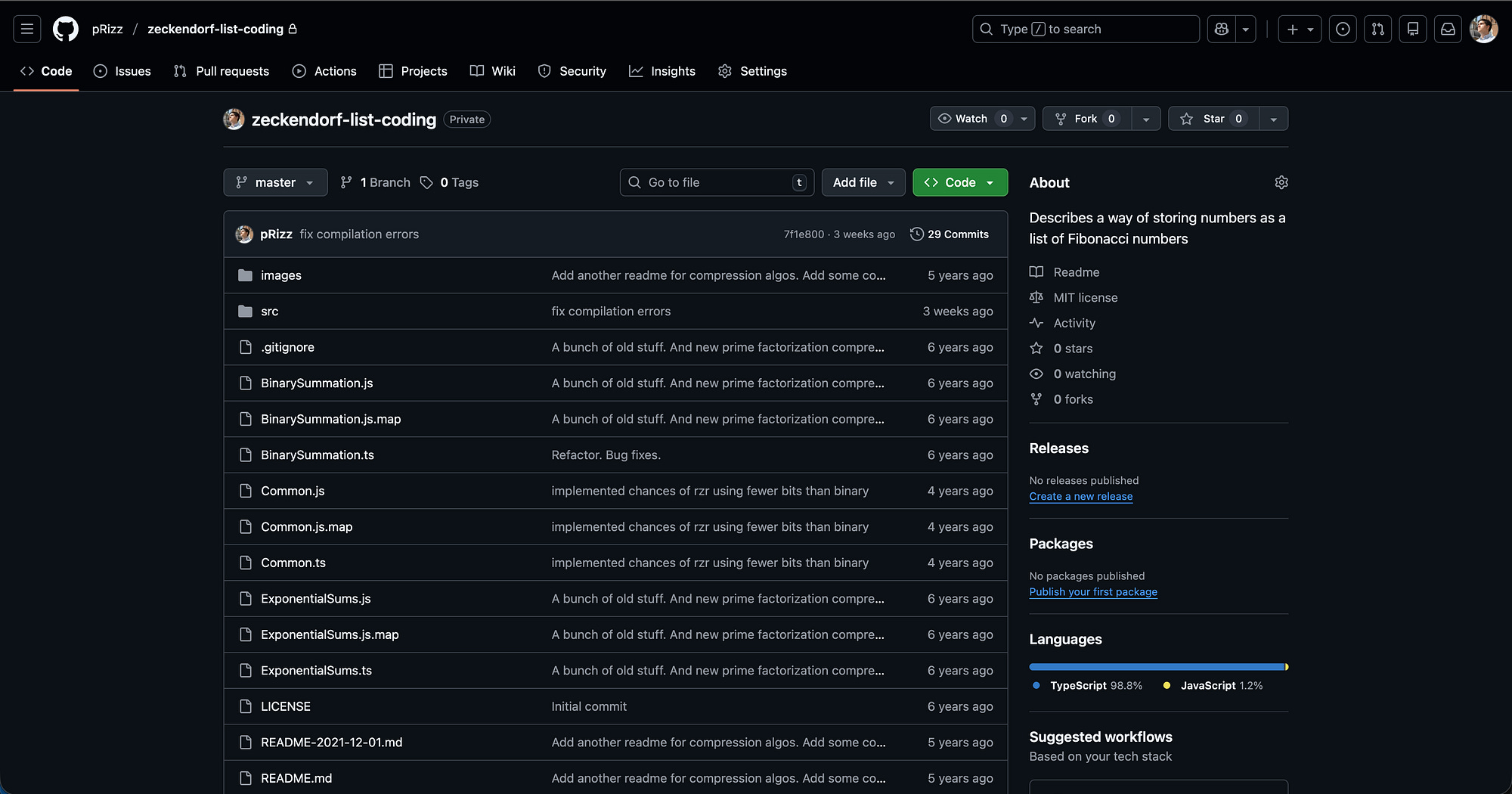Click the file icon for .gitignore
Image resolution: width=1512 pixels, height=794 pixels.
click(x=245, y=347)
